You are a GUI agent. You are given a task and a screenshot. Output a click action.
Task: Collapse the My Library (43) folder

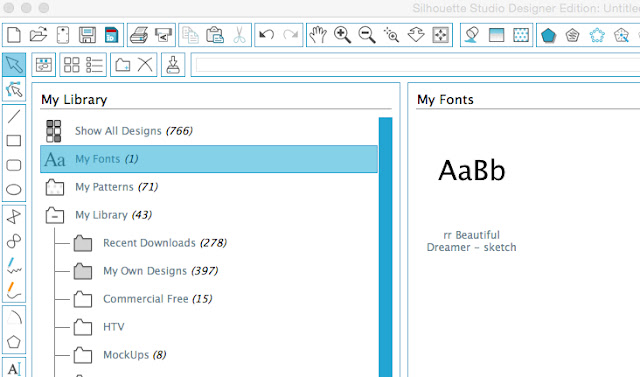pos(55,215)
